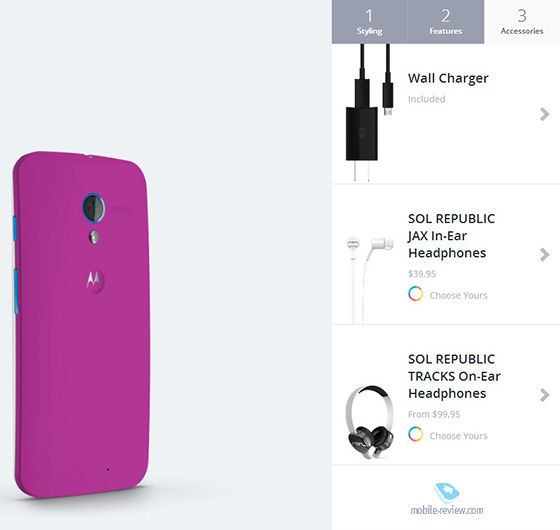
Task: Expand TRACKS On-Ear Headphones chevron
Action: [544, 395]
